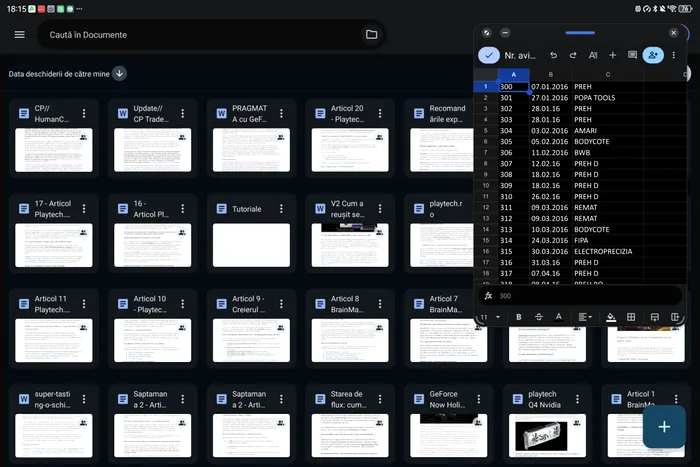Create a new document with the plus button

664,427
